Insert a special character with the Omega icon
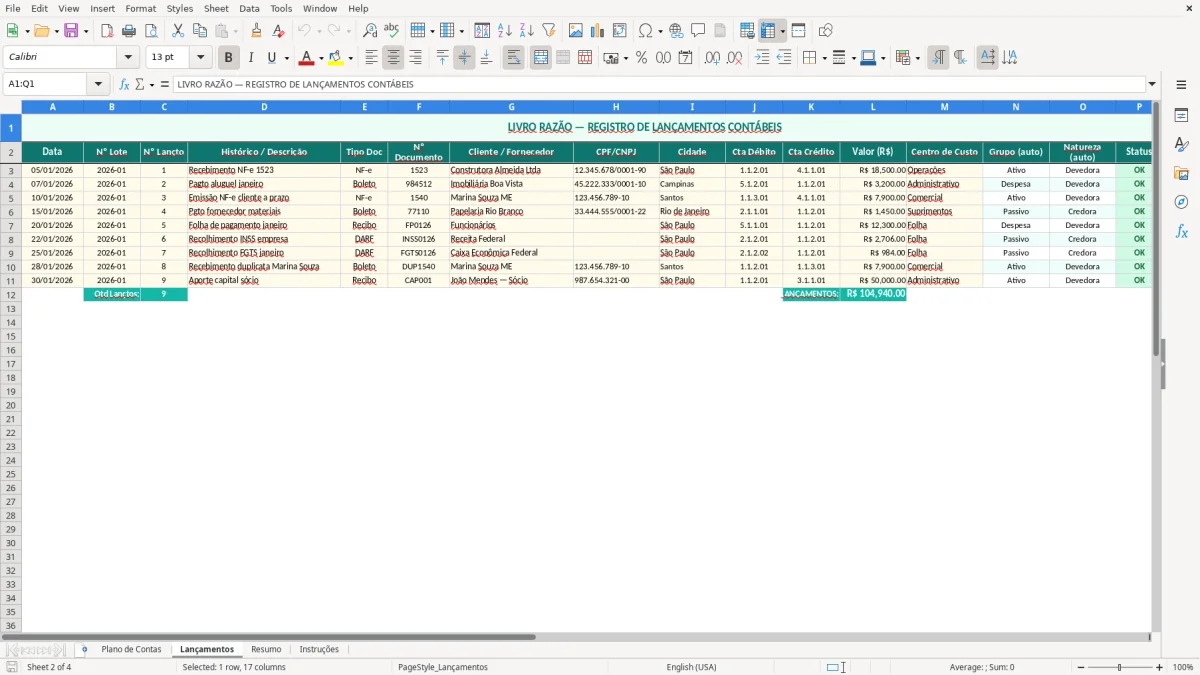The height and width of the screenshot is (675, 1200). (646, 31)
